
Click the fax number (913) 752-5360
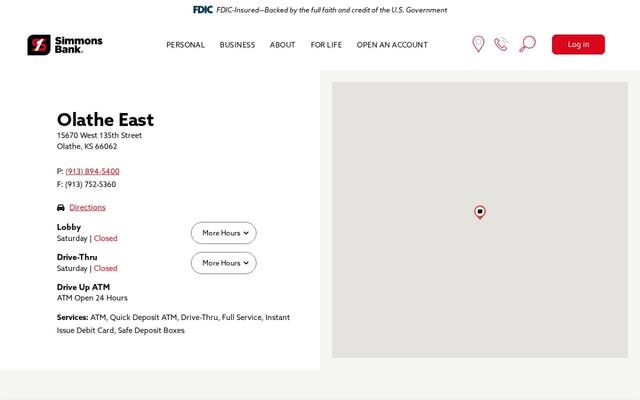pos(90,184)
